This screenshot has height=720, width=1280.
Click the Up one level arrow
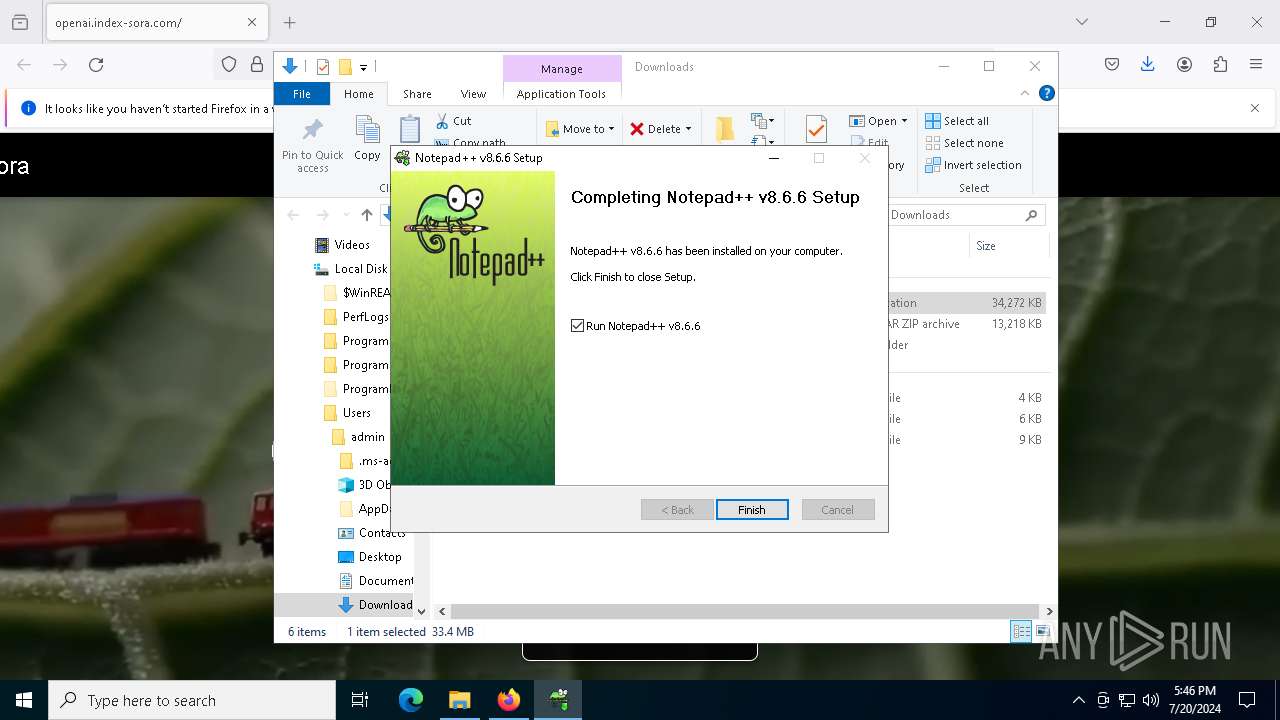(x=367, y=215)
